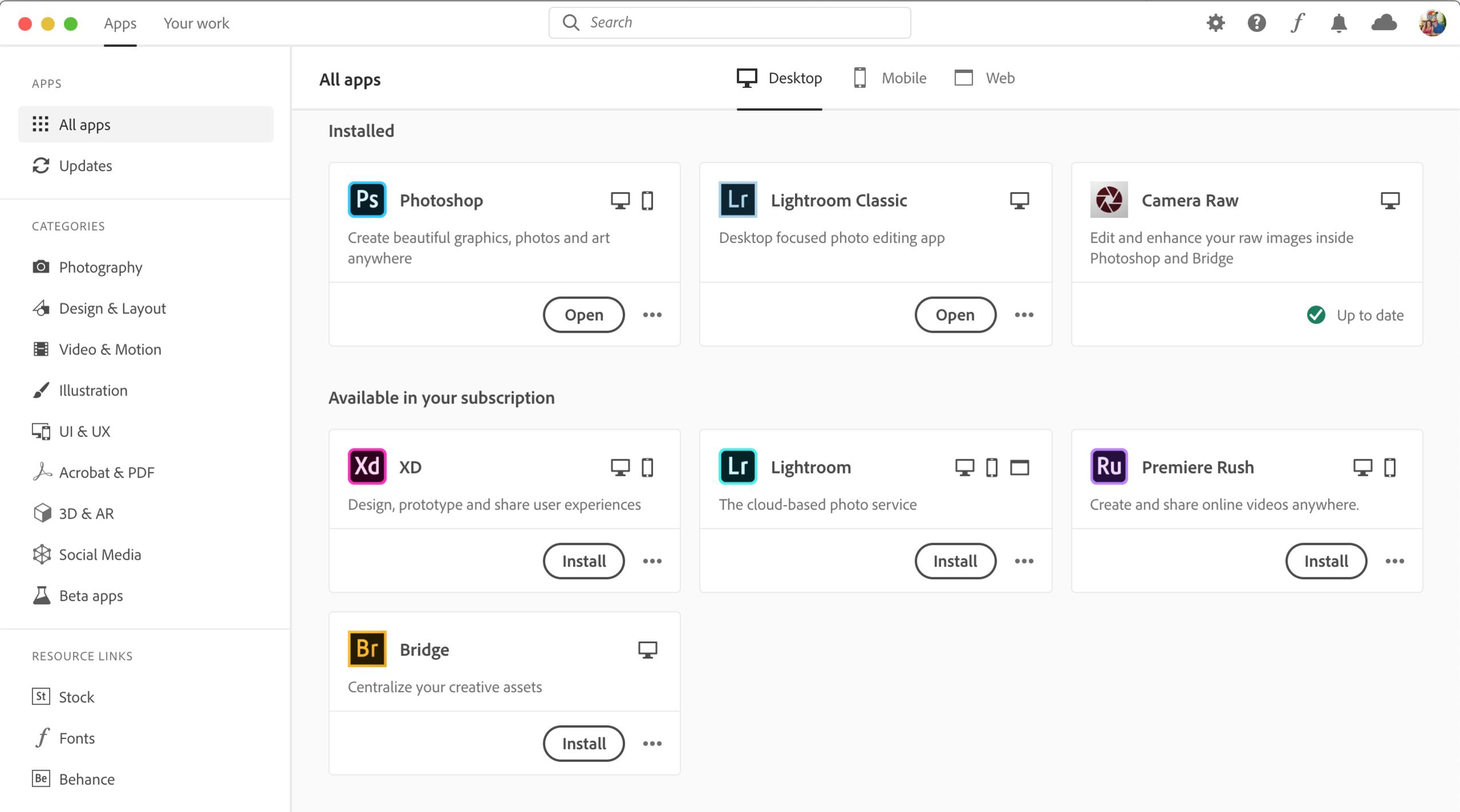Viewport: 1460px width, 812px height.
Task: Select Photography category in sidebar
Action: (100, 267)
